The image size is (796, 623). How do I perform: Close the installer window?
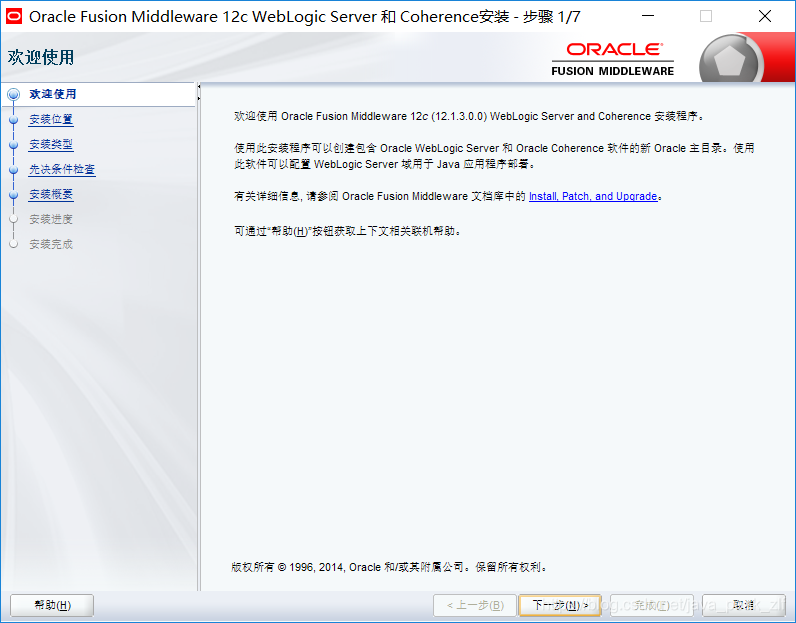765,16
